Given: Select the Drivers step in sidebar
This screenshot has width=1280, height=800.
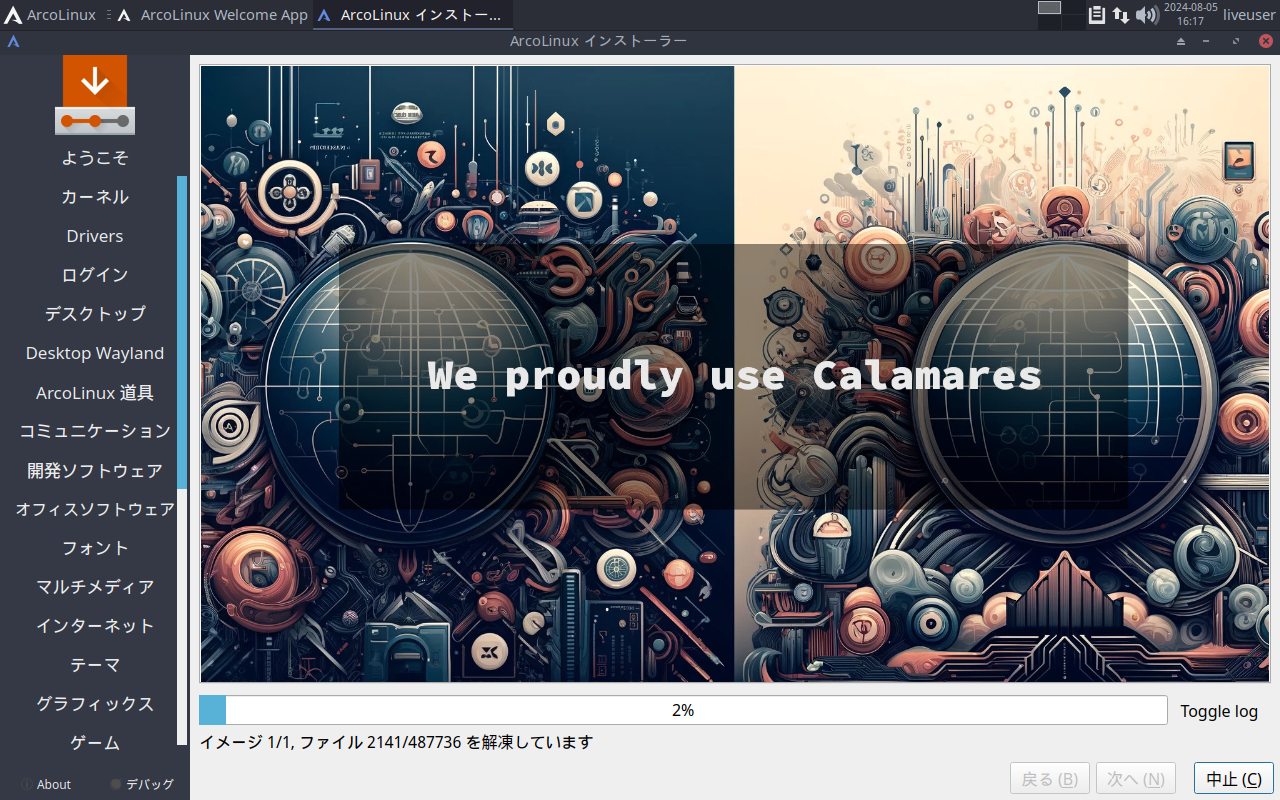Looking at the screenshot, I should pyautogui.click(x=95, y=236).
